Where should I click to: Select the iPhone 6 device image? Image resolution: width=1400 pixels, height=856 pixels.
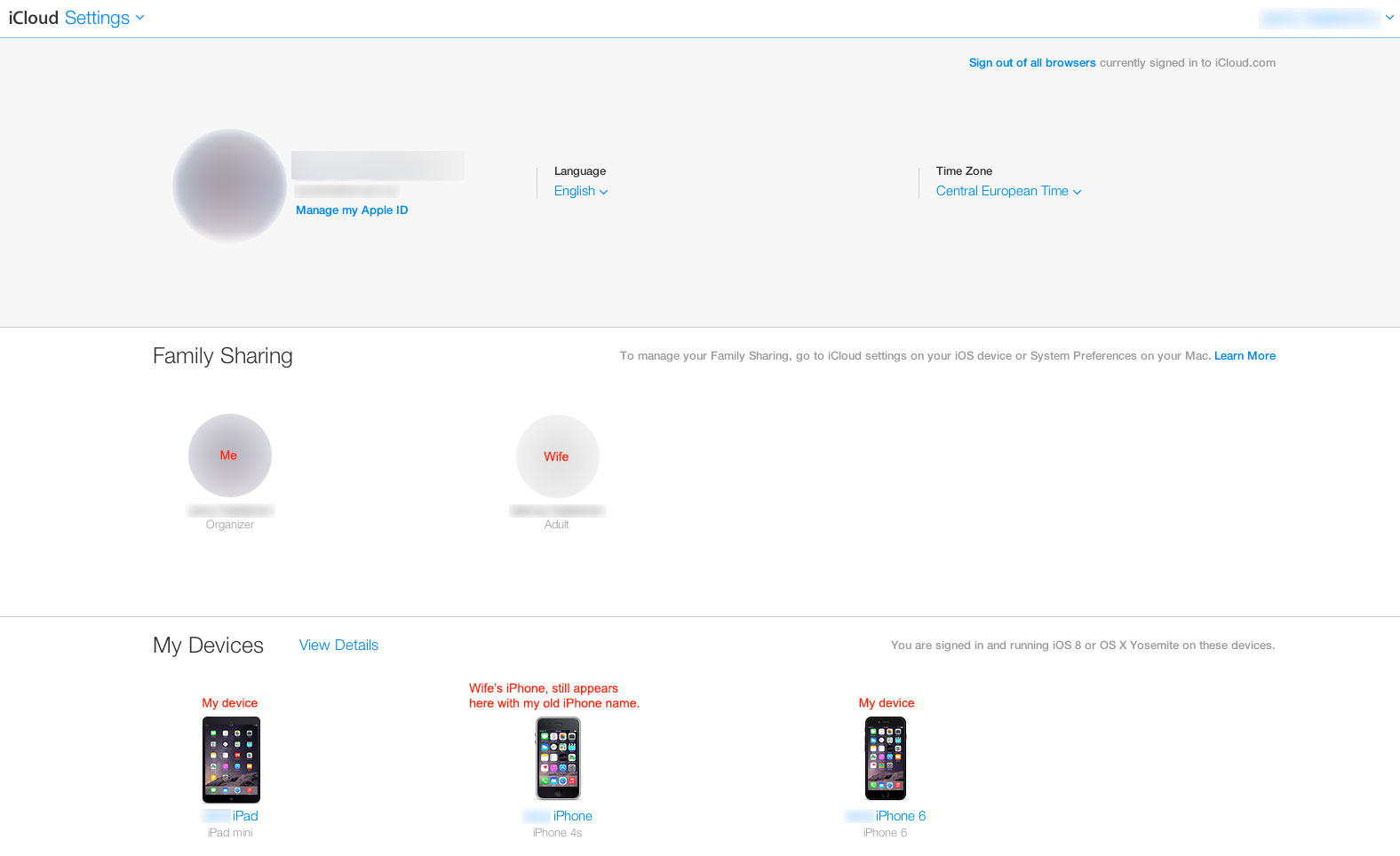point(886,758)
